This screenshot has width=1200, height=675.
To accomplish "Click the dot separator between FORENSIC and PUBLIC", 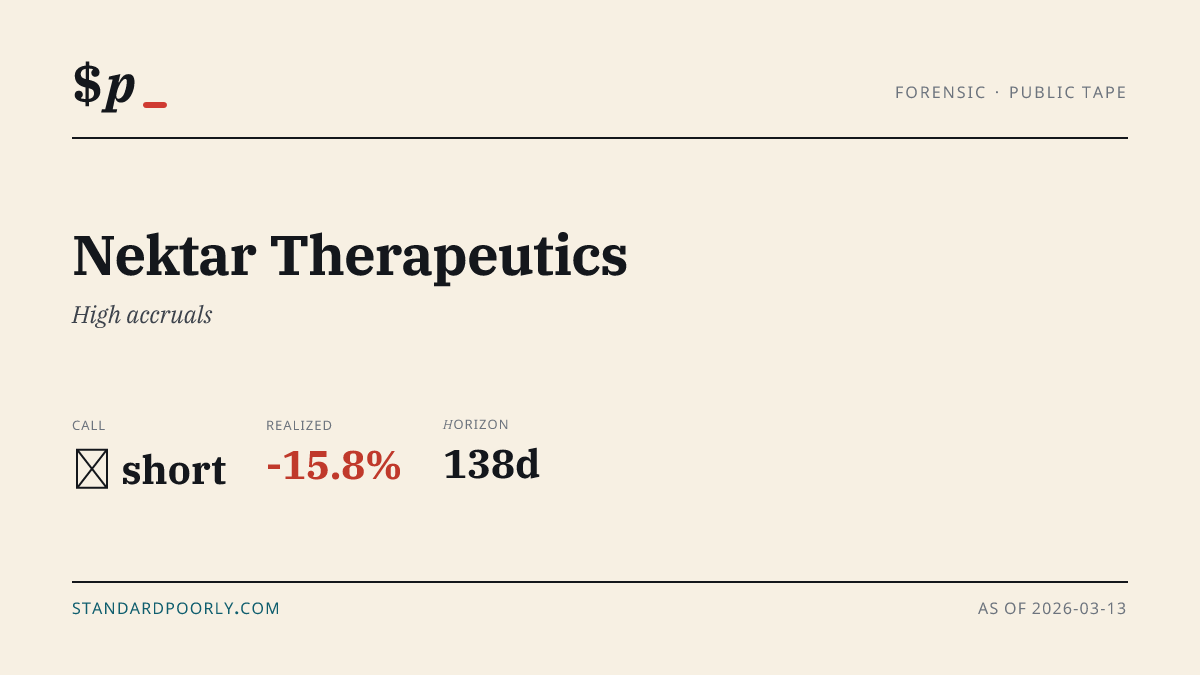I will point(997,92).
